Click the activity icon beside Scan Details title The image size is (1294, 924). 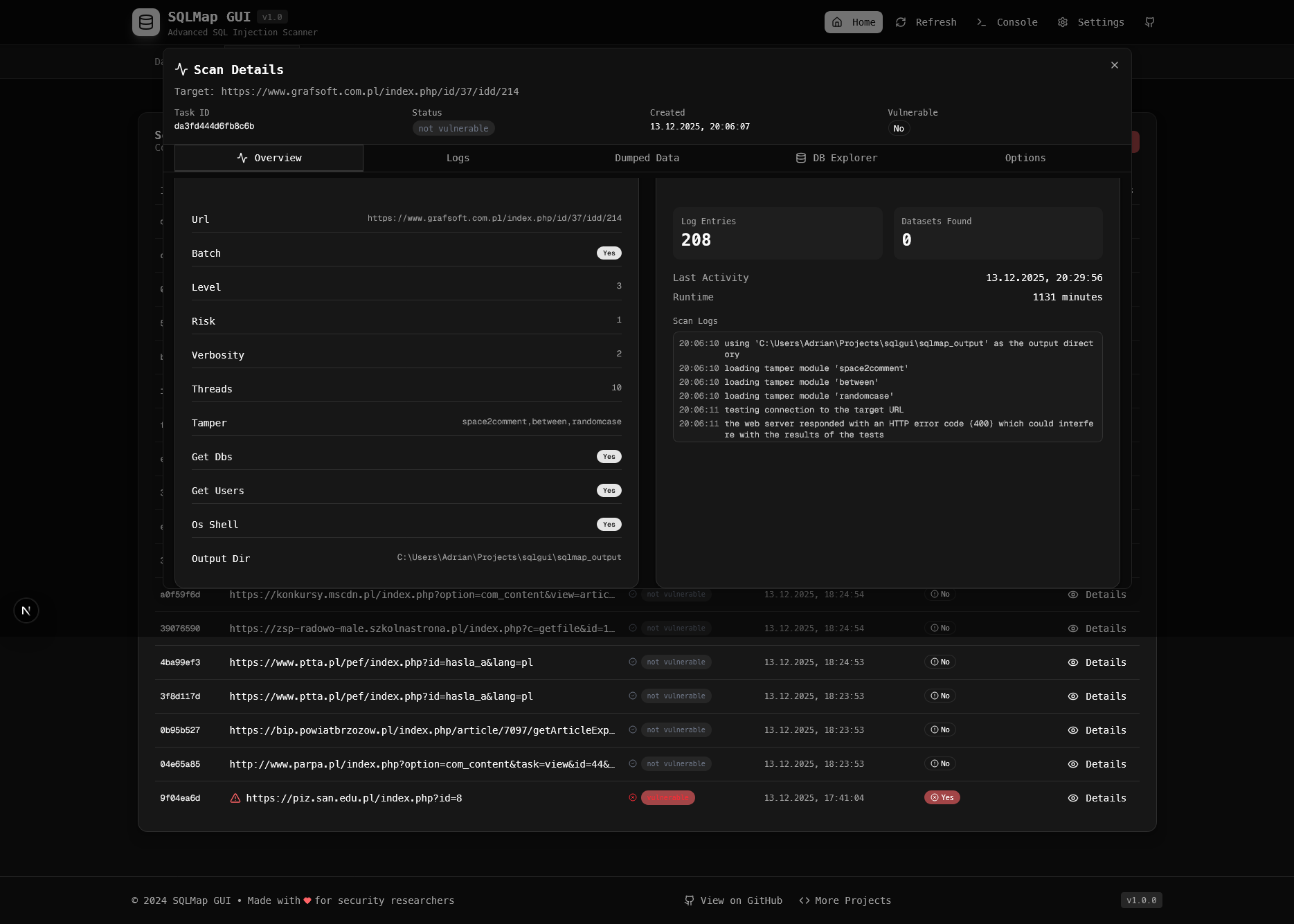pyautogui.click(x=181, y=69)
